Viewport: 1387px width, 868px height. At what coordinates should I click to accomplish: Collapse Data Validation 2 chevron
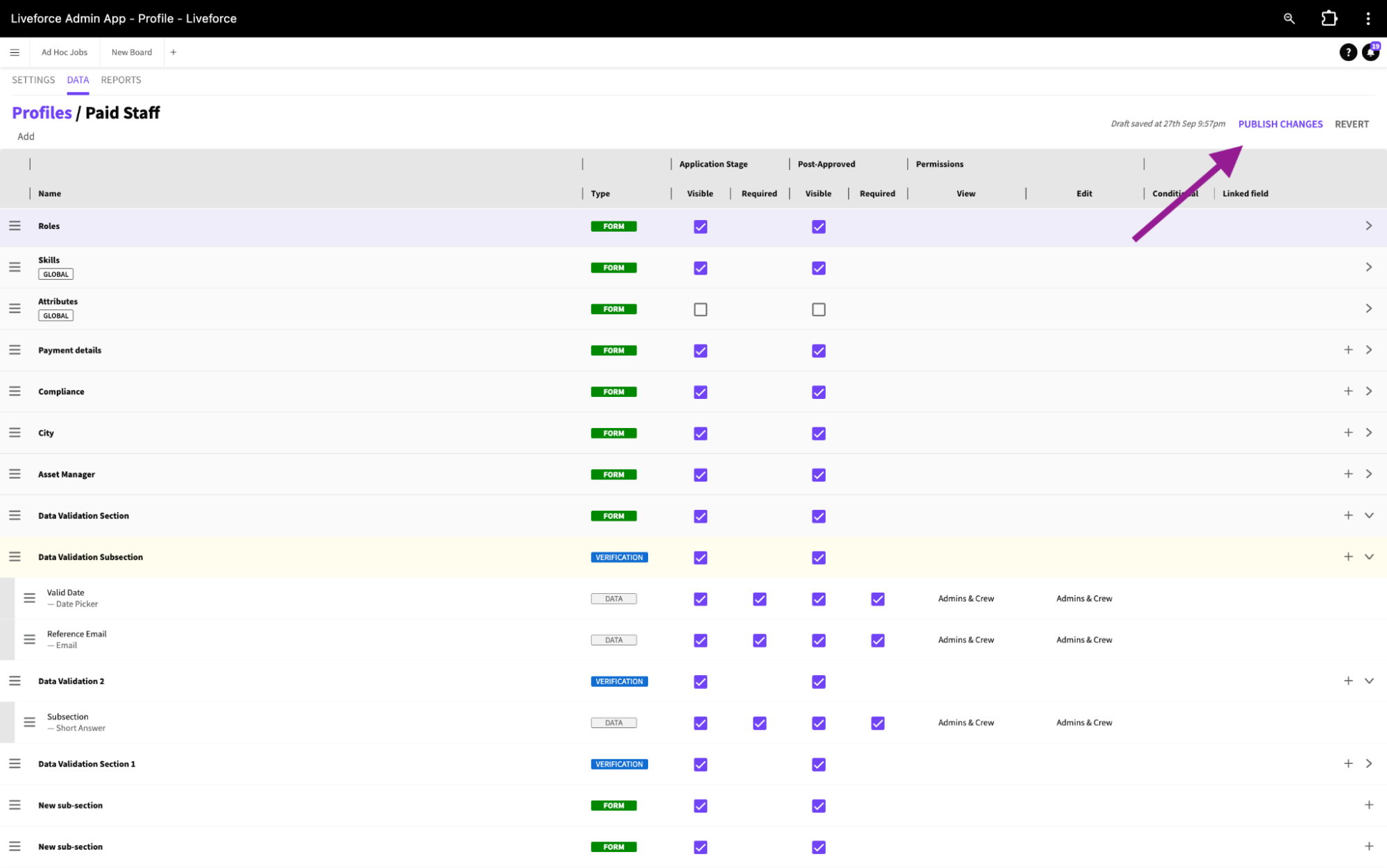click(1369, 681)
